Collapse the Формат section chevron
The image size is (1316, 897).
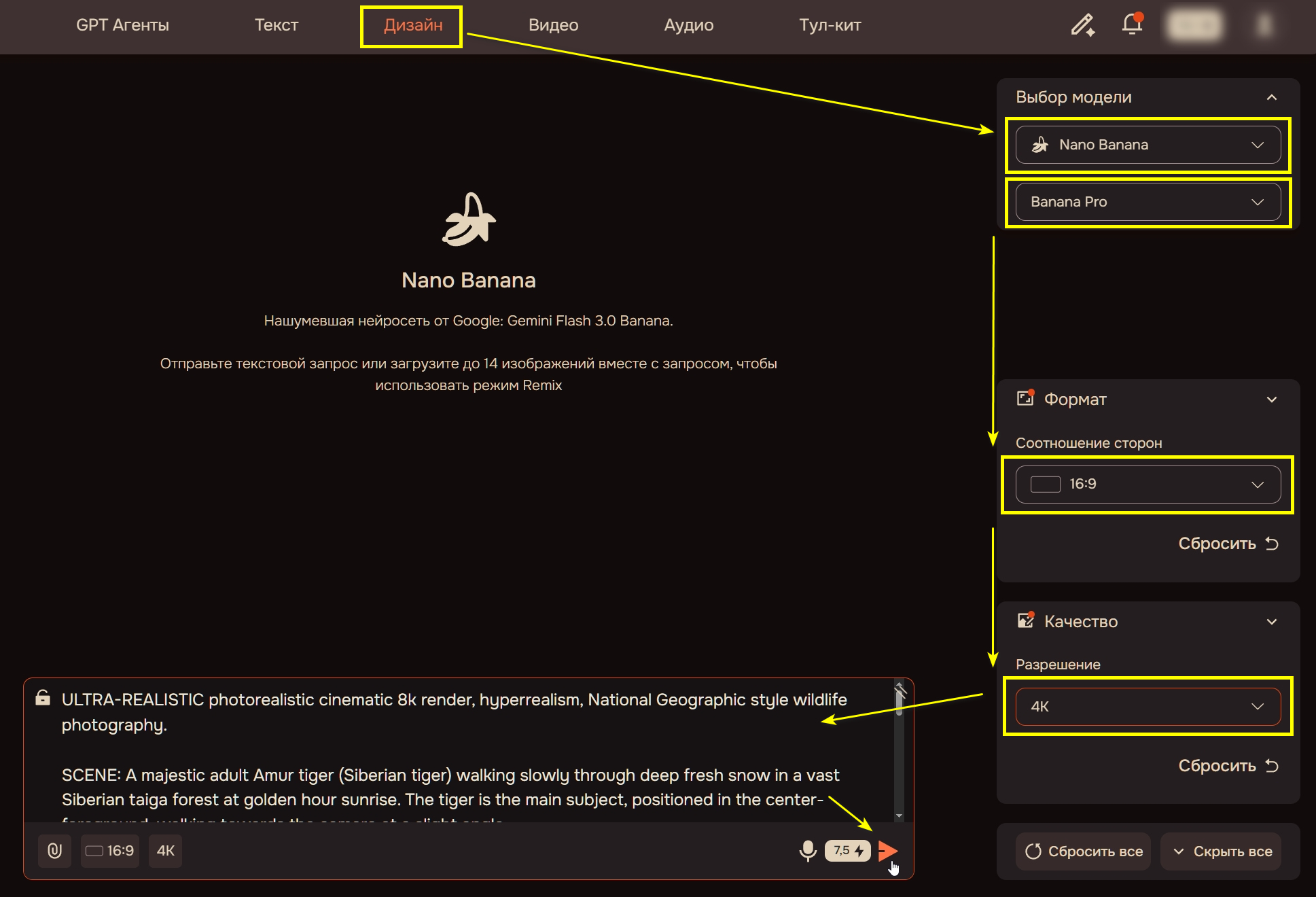(1272, 400)
